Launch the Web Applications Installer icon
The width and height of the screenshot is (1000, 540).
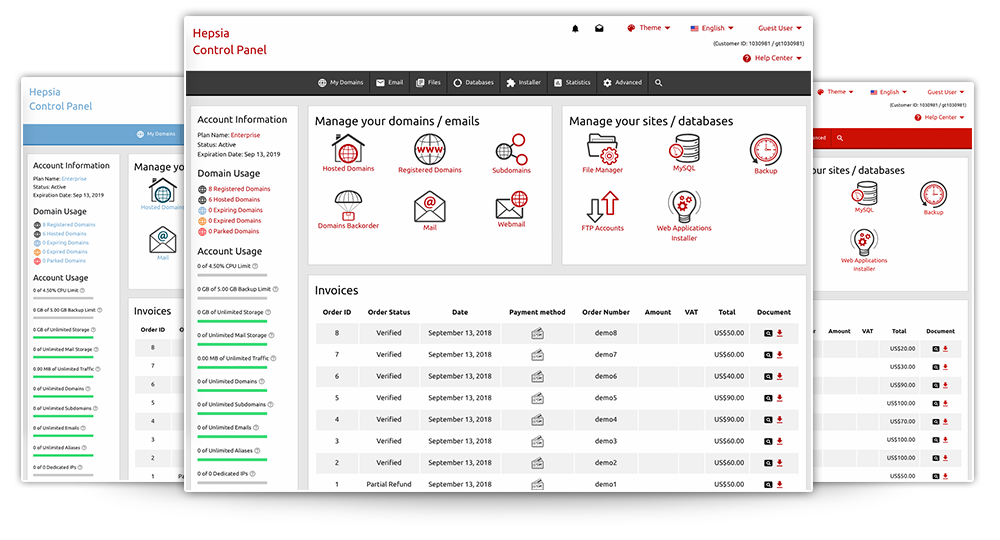tap(684, 207)
